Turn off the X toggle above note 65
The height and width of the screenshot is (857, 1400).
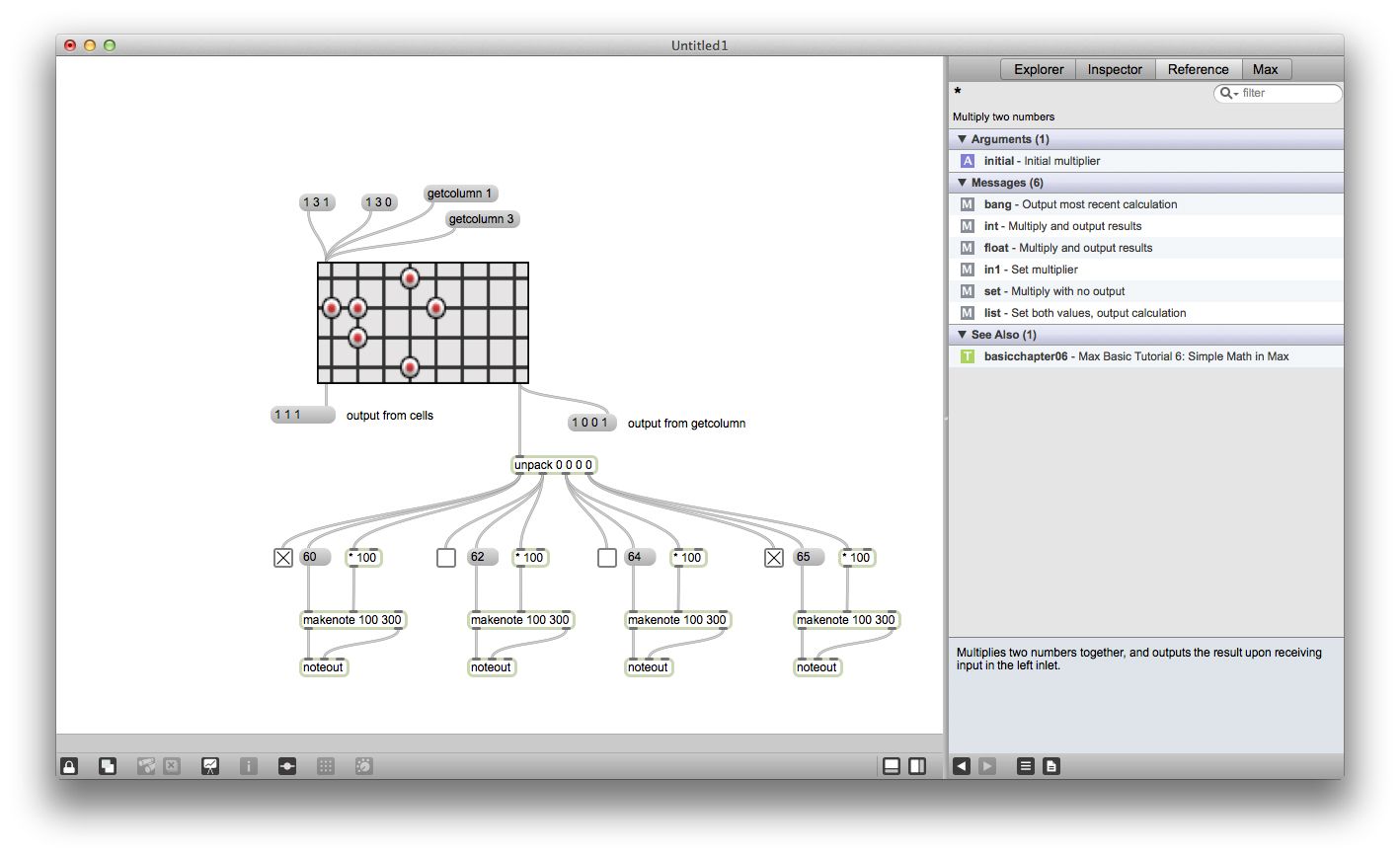(773, 557)
